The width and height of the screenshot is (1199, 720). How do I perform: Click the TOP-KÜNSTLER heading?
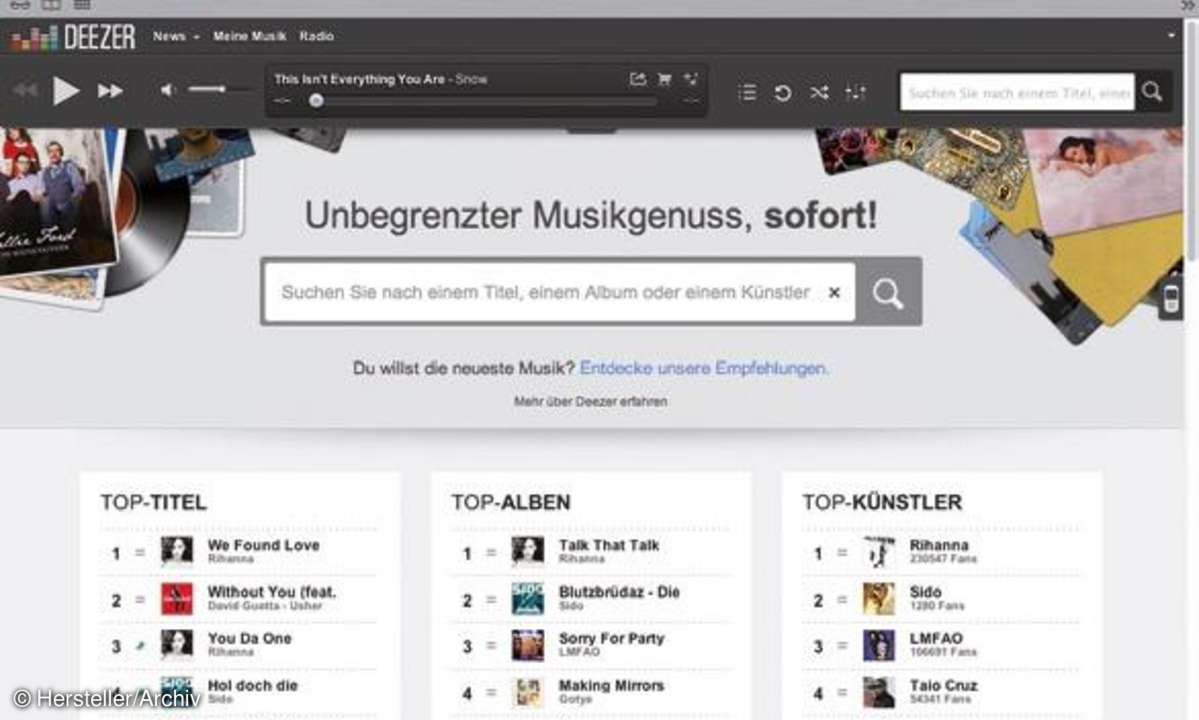[x=882, y=502]
